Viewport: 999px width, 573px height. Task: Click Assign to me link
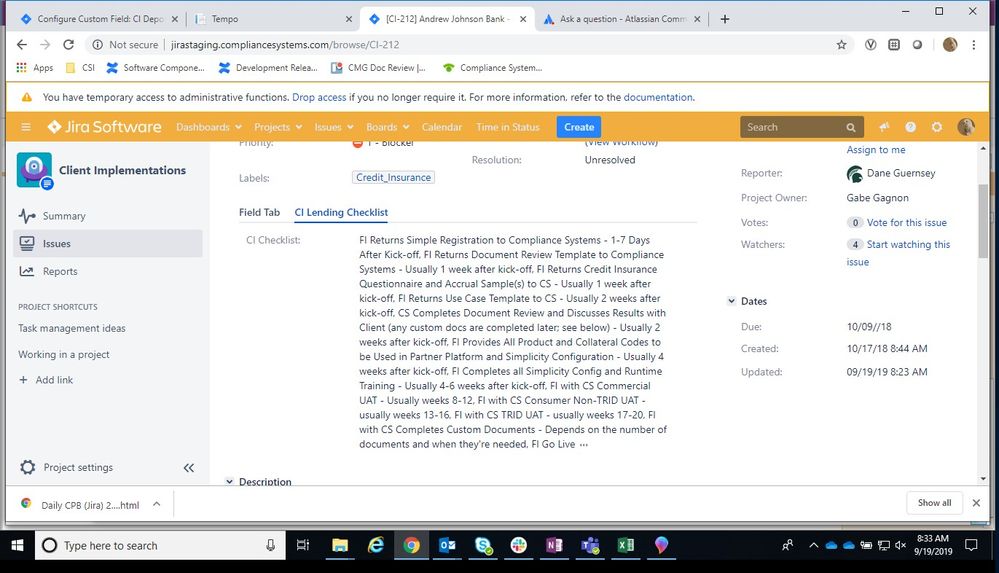(875, 150)
